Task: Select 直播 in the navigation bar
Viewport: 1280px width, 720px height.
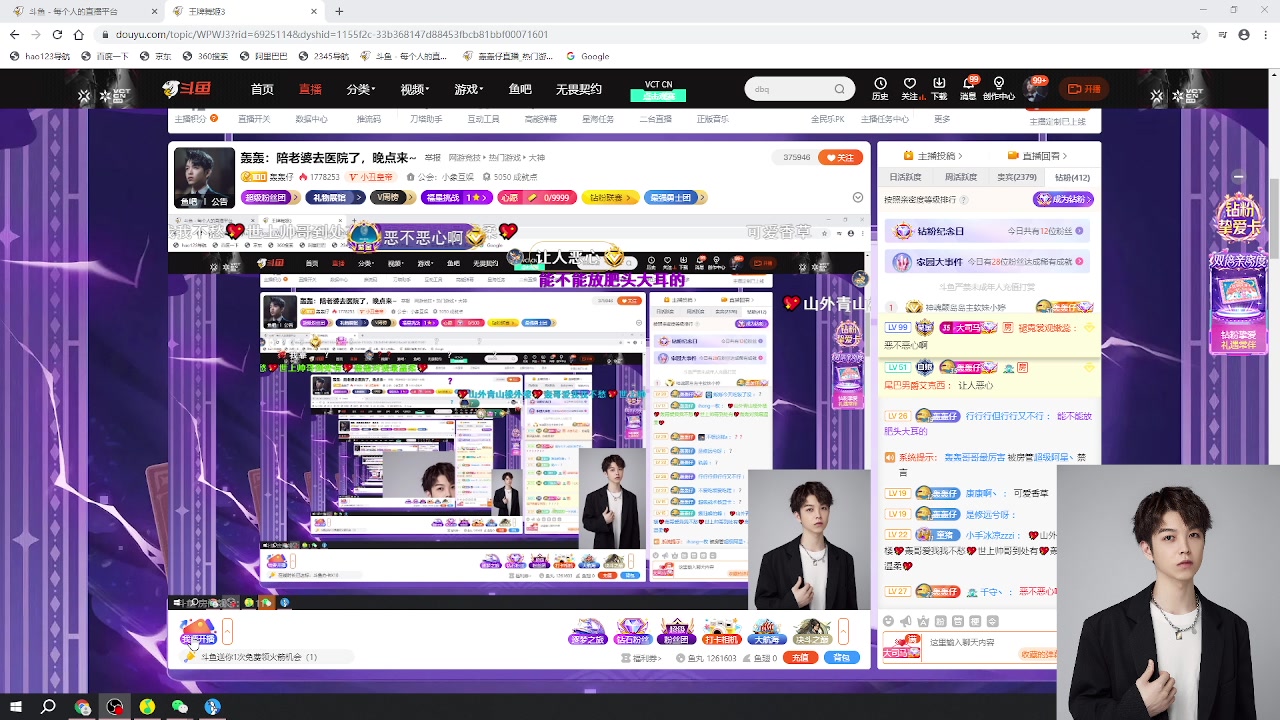Action: click(310, 89)
